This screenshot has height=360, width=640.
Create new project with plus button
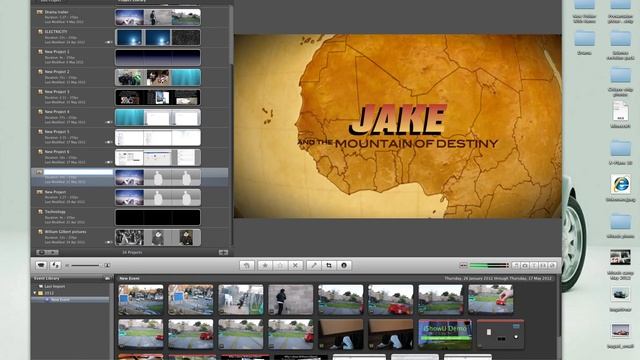[223, 252]
